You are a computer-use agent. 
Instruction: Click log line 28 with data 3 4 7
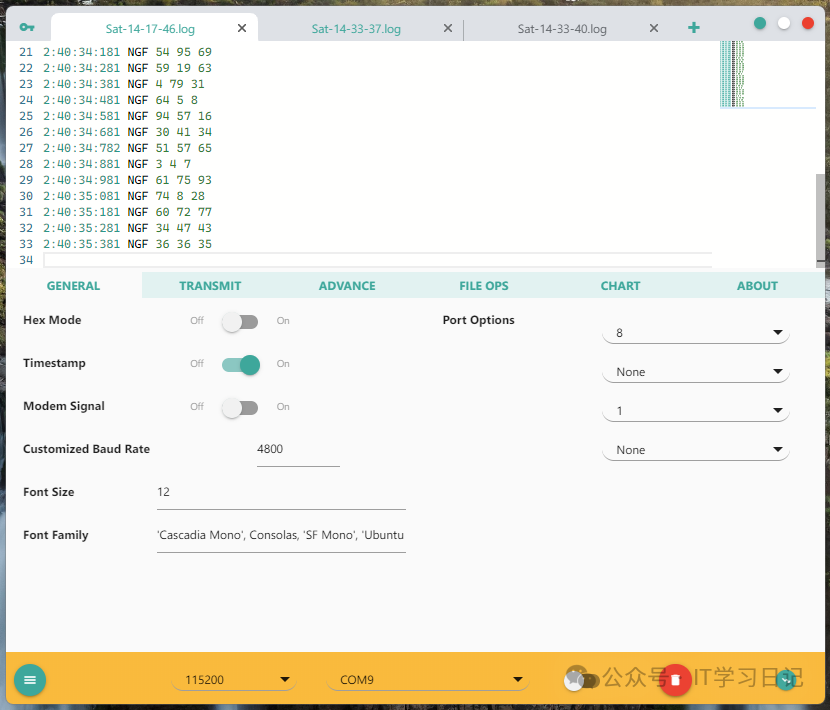coord(116,164)
